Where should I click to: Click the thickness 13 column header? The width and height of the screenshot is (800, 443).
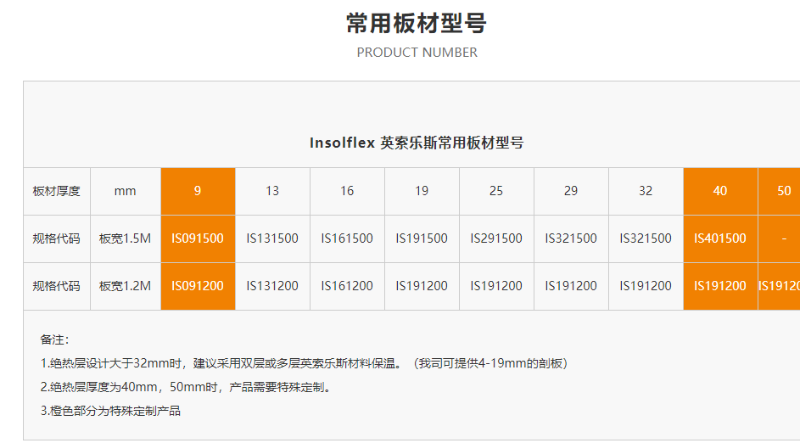272,191
